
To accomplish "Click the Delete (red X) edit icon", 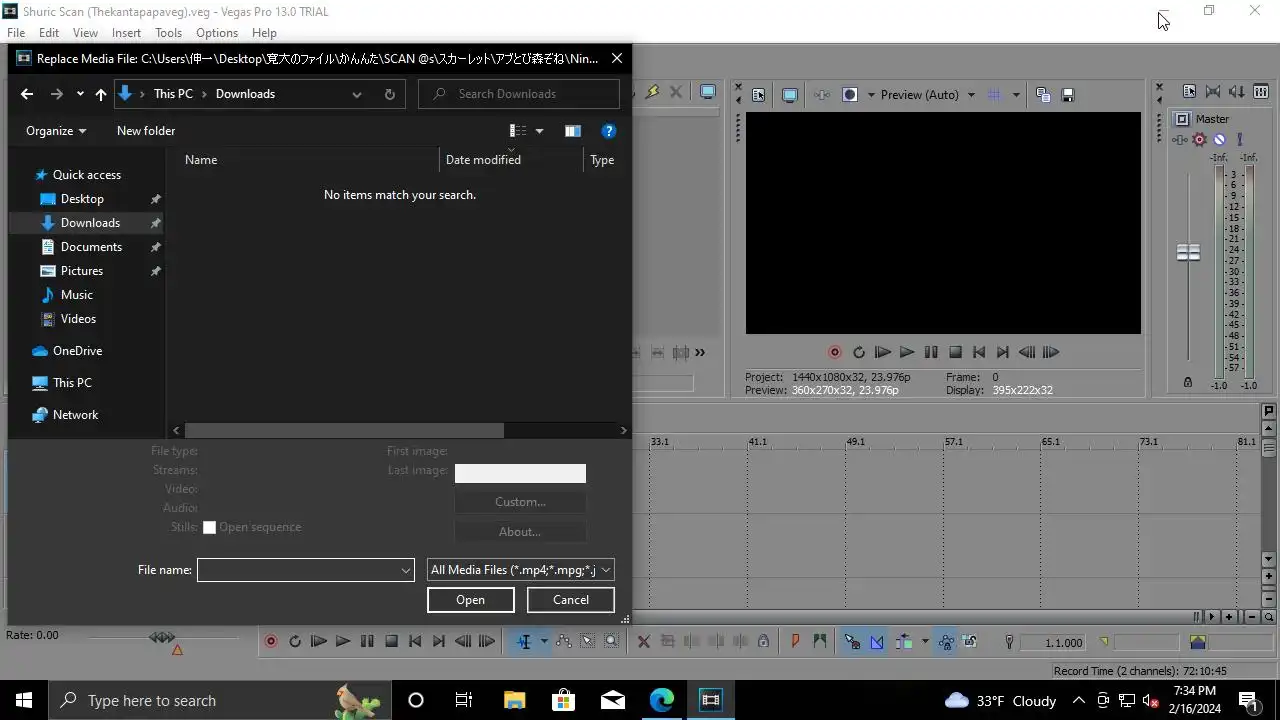I will 644,642.
